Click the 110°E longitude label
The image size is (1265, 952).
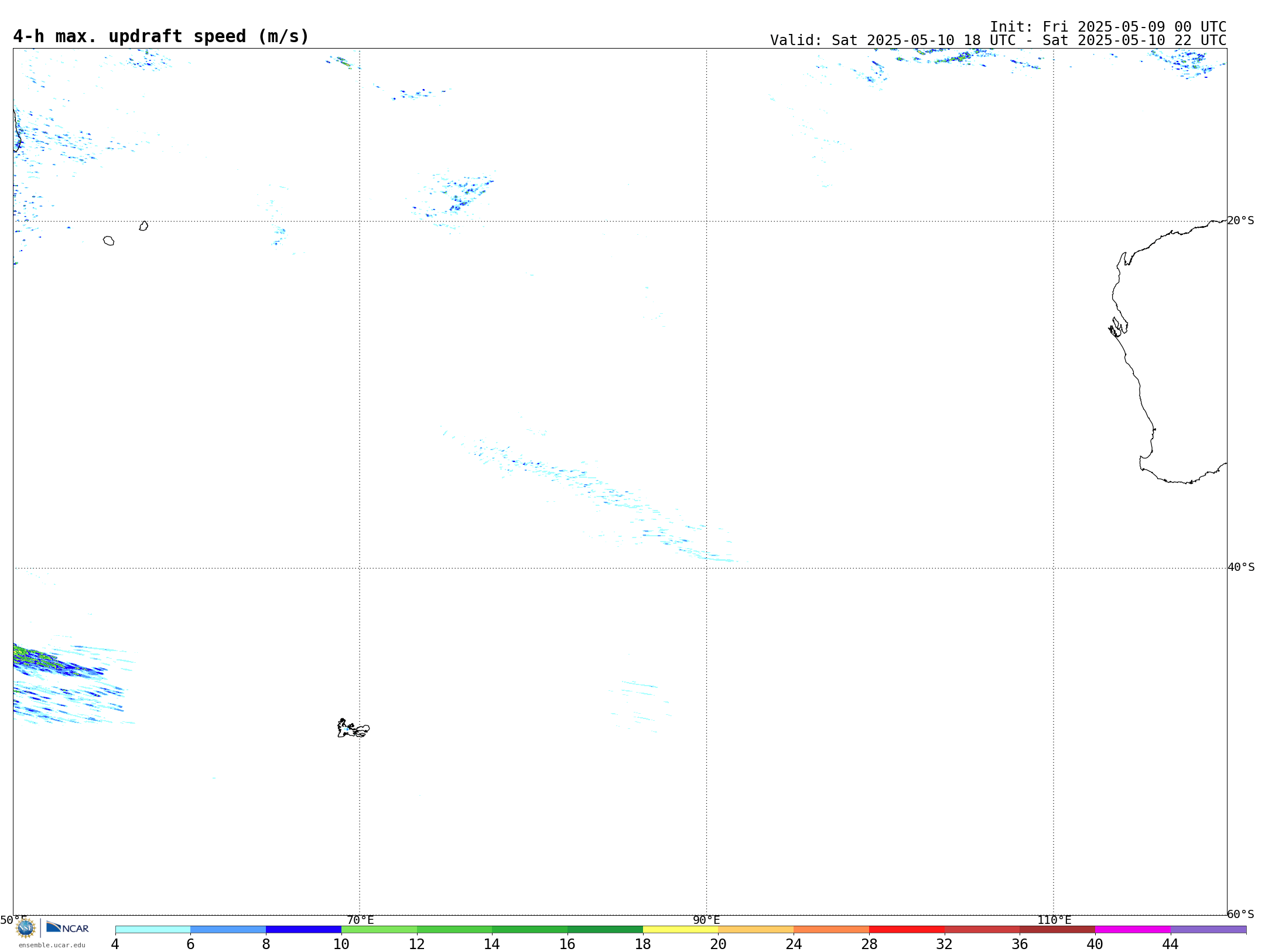(1054, 920)
